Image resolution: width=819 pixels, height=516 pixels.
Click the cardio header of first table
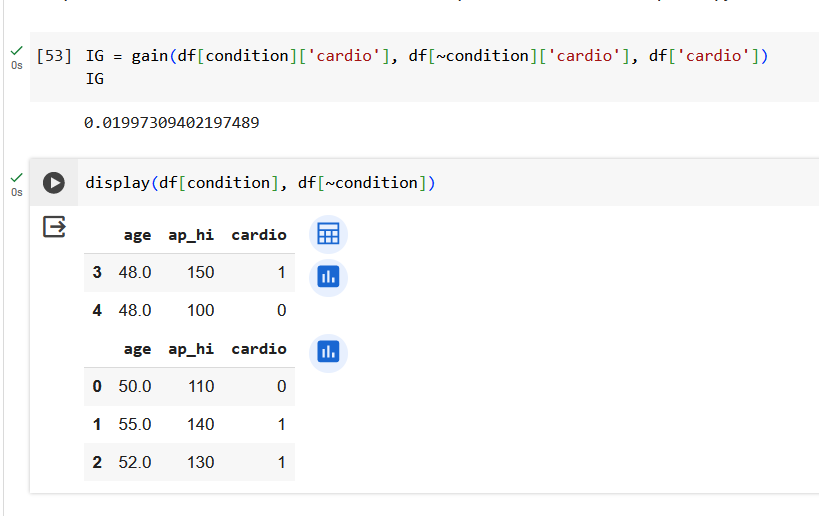[259, 235]
